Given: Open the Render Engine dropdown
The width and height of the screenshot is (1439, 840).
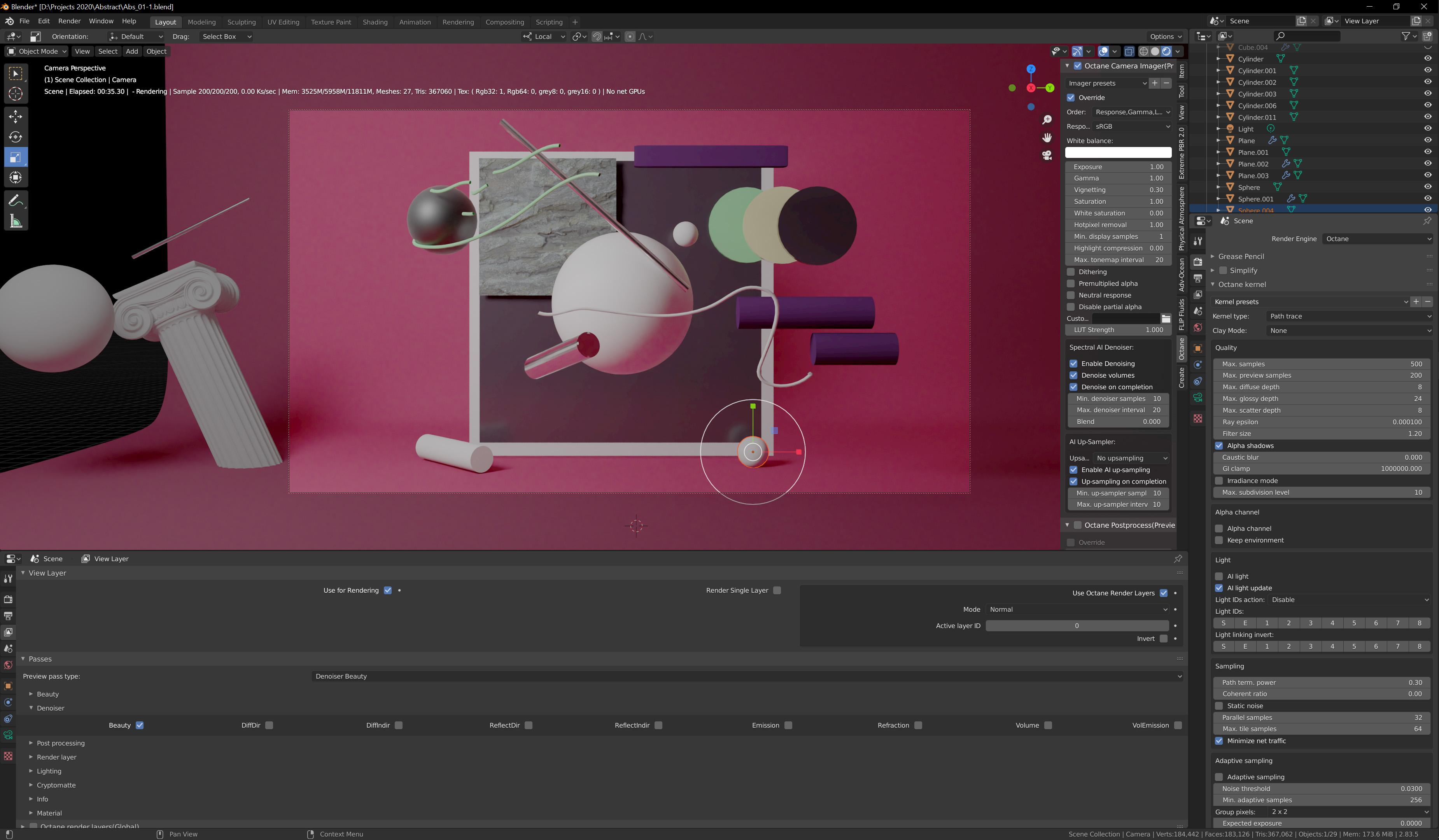Looking at the screenshot, I should tap(1377, 239).
